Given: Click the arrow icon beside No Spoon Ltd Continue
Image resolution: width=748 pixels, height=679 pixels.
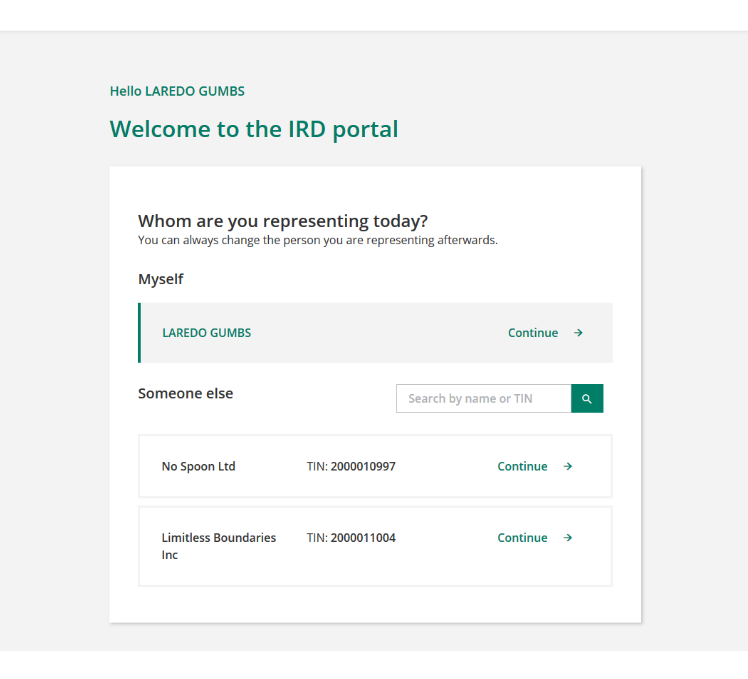Looking at the screenshot, I should click(x=568, y=466).
